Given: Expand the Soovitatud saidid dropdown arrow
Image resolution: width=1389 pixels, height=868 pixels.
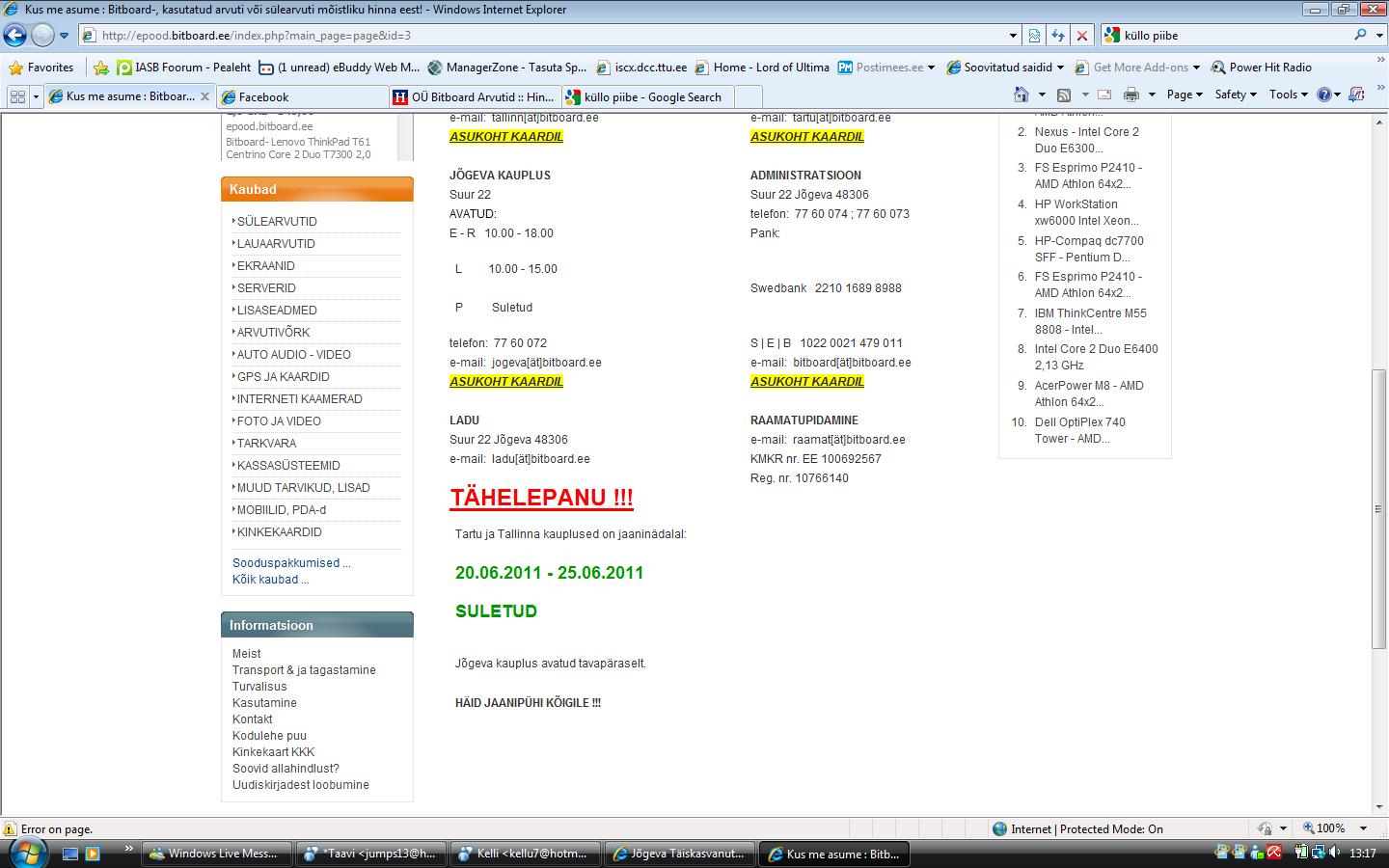Looking at the screenshot, I should (1060, 68).
